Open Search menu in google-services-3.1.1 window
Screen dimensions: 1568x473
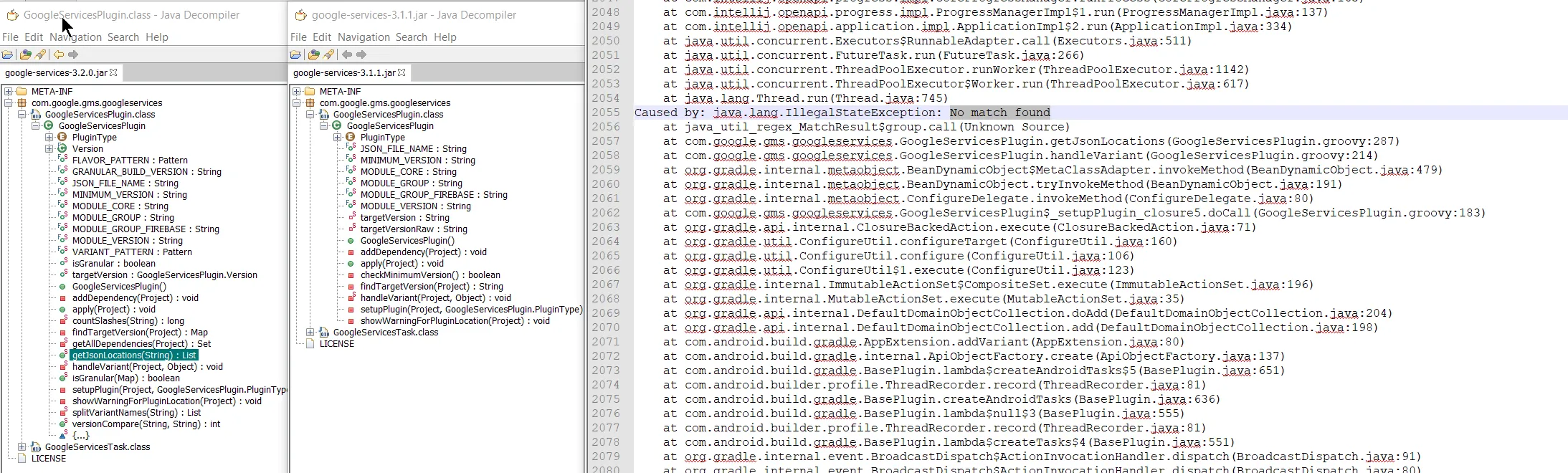pyautogui.click(x=412, y=37)
